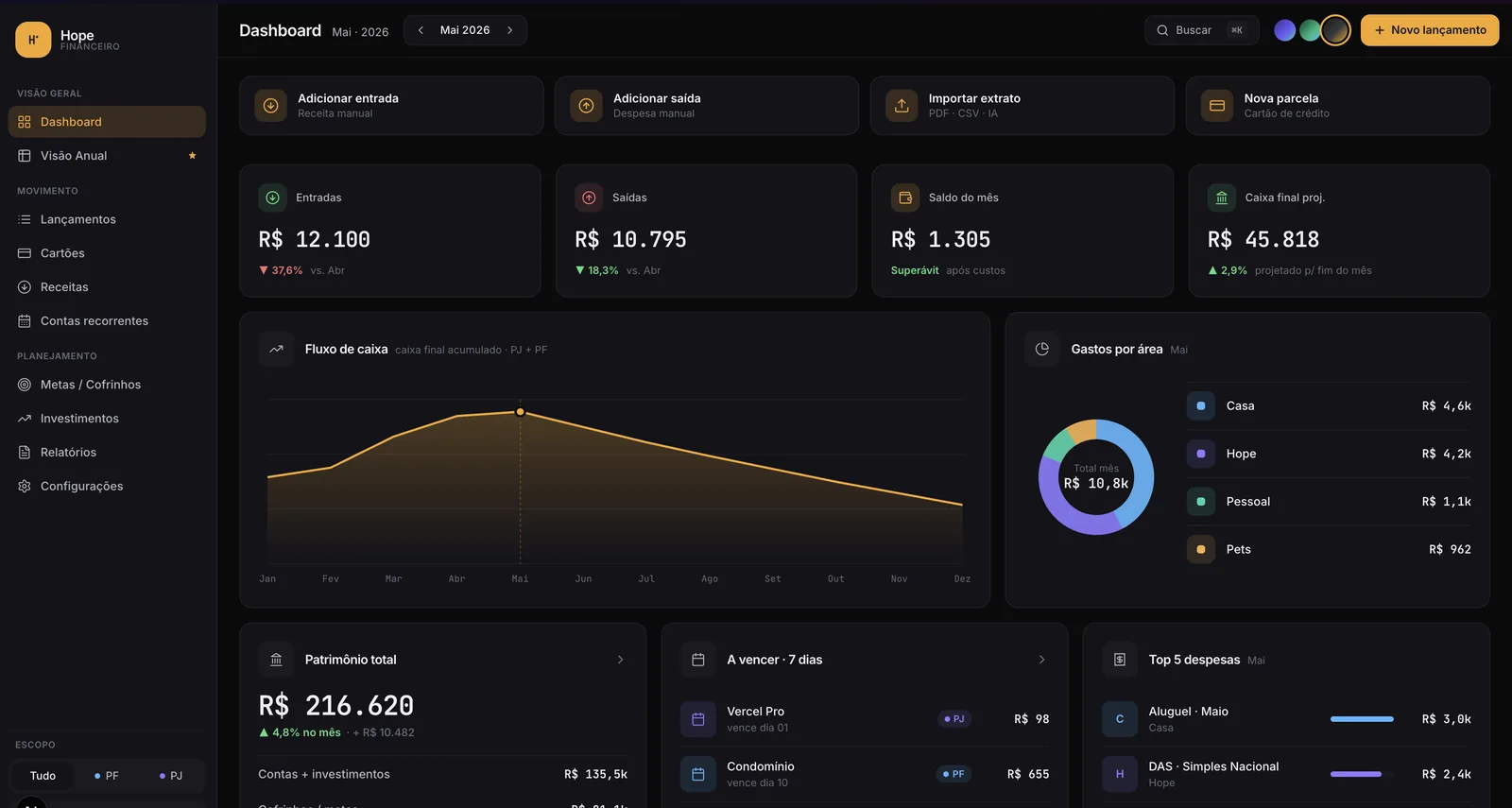Screen dimensions: 1512x808
Task: Click the Configurações gear icon
Action: pyautogui.click(x=25, y=487)
